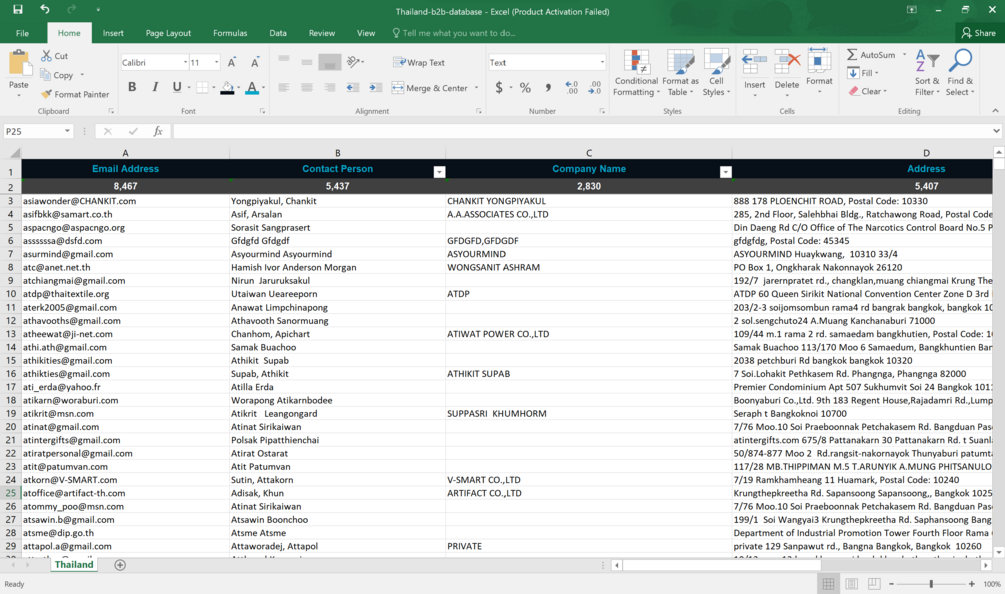Switch to the Formulas tab

pyautogui.click(x=230, y=33)
